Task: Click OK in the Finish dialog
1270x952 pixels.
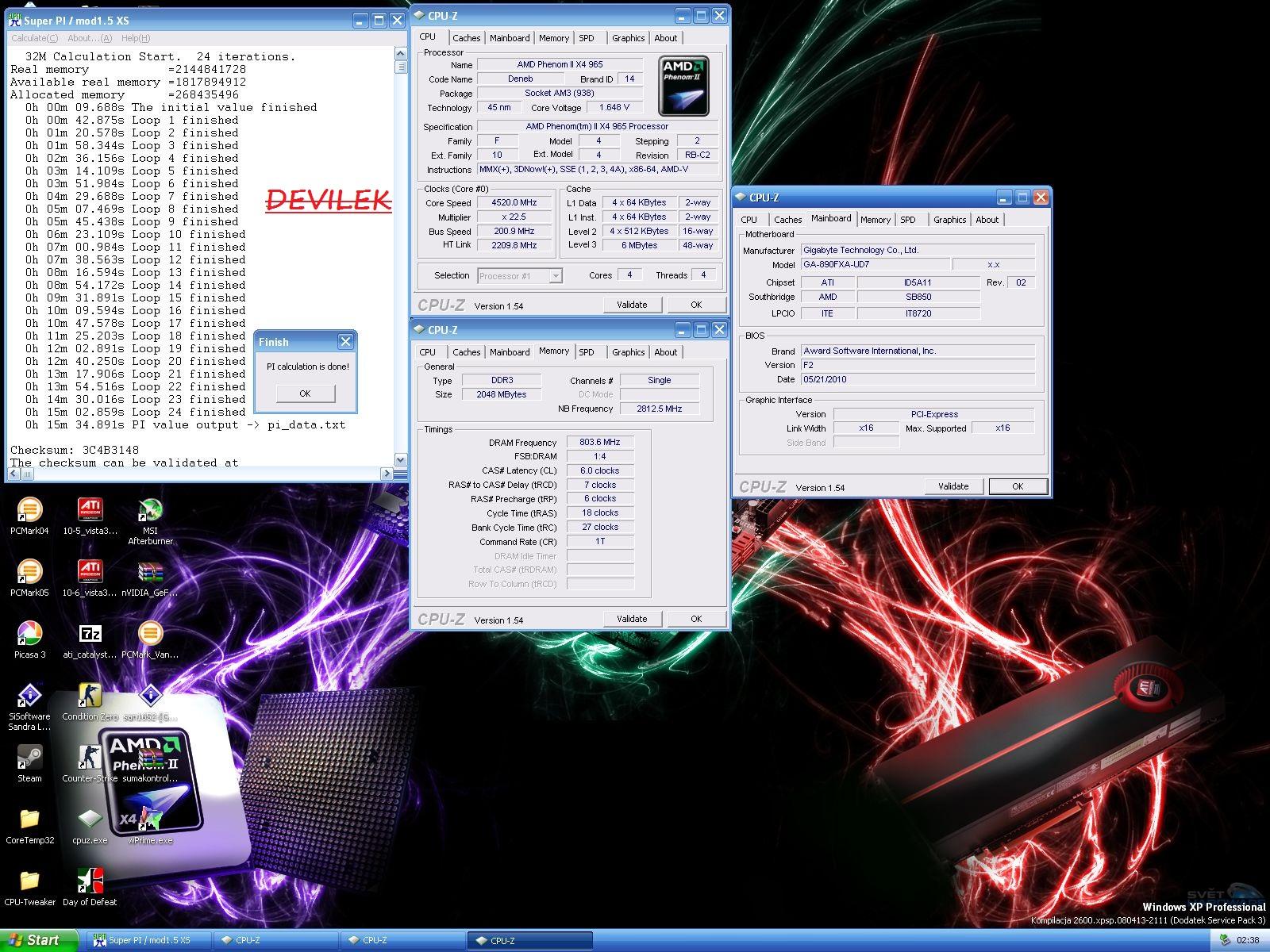Action: click(x=305, y=393)
